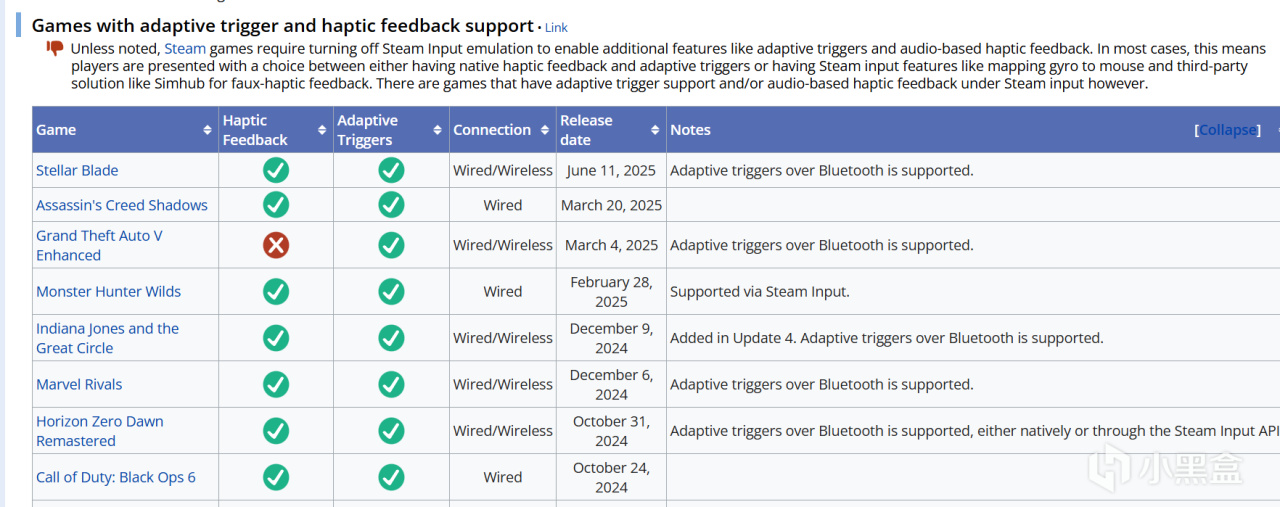Click Monster Hunter Wilds adaptive triggers checkmark
This screenshot has width=1280, height=507.
pyautogui.click(x=391, y=291)
